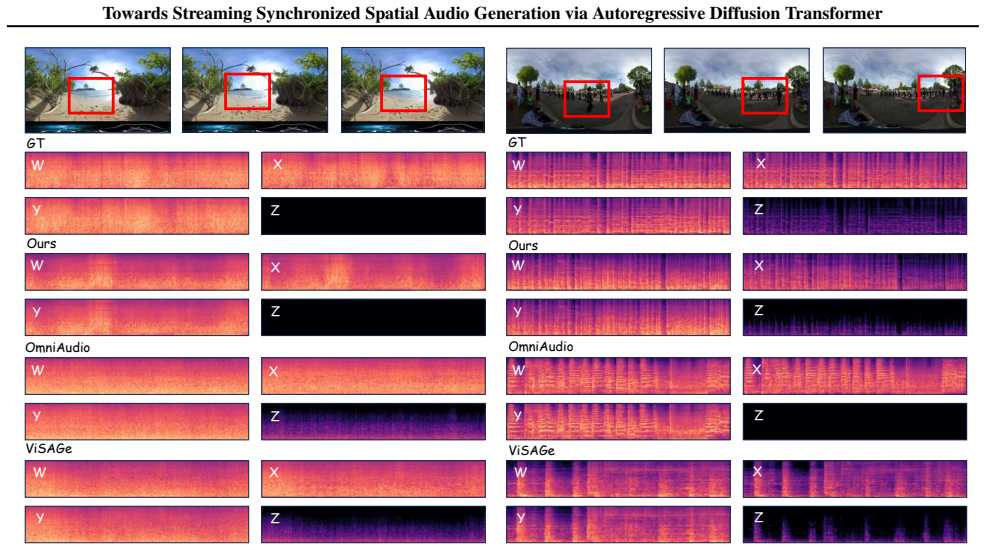985x550 pixels.
Task: Click the left OmniAudio label
Action: [x=58, y=347]
